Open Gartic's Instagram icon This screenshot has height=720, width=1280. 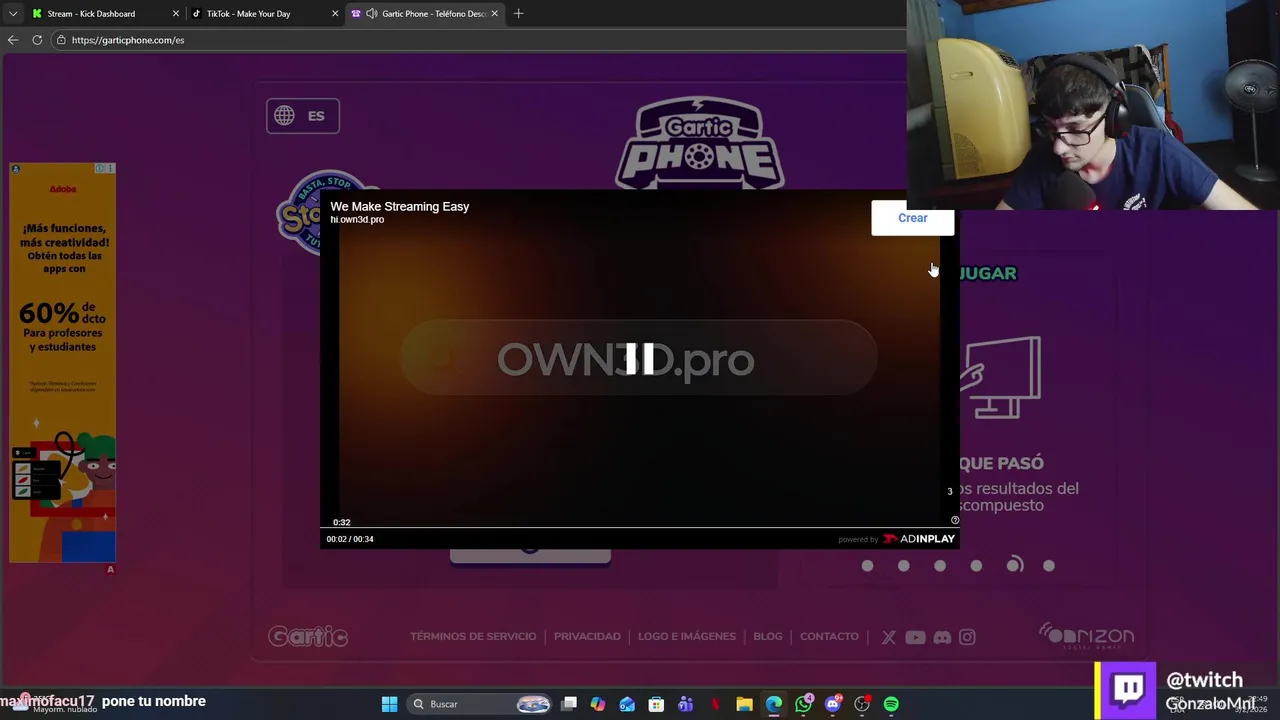click(967, 637)
